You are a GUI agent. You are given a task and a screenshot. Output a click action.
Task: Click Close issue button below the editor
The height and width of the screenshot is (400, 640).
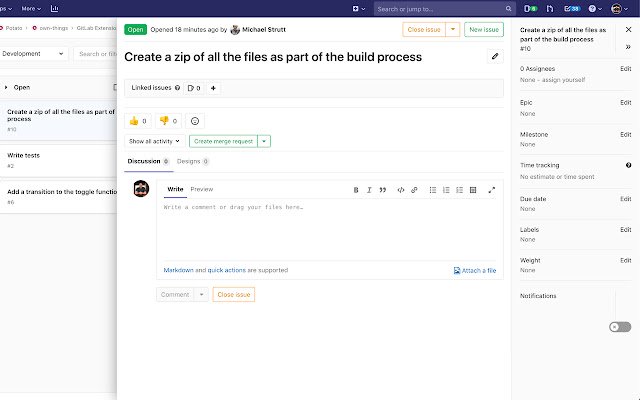click(x=233, y=294)
